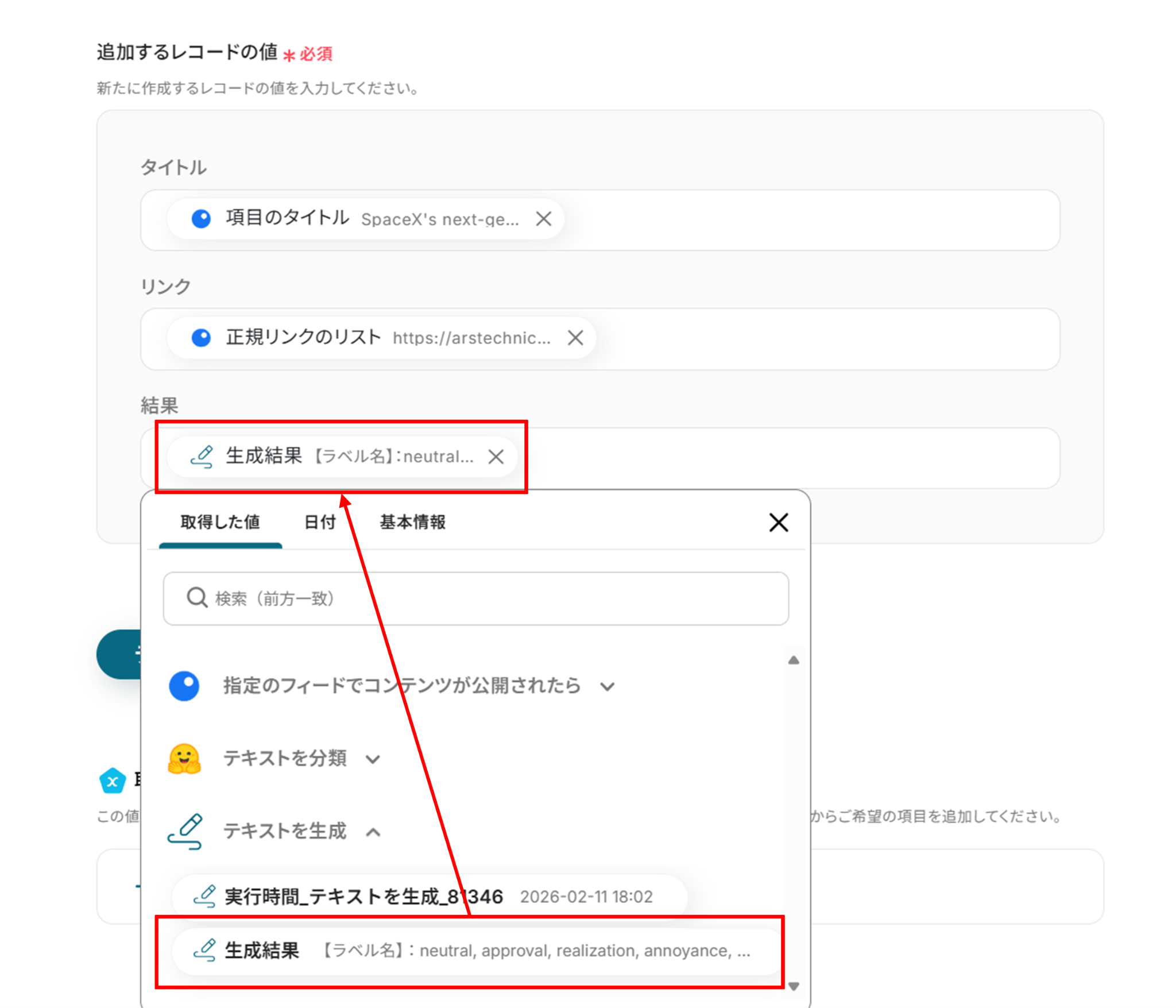Expand 指定のフィードでコンテンツが公開されたら section
The width and height of the screenshot is (1176, 1008).
pyautogui.click(x=608, y=686)
